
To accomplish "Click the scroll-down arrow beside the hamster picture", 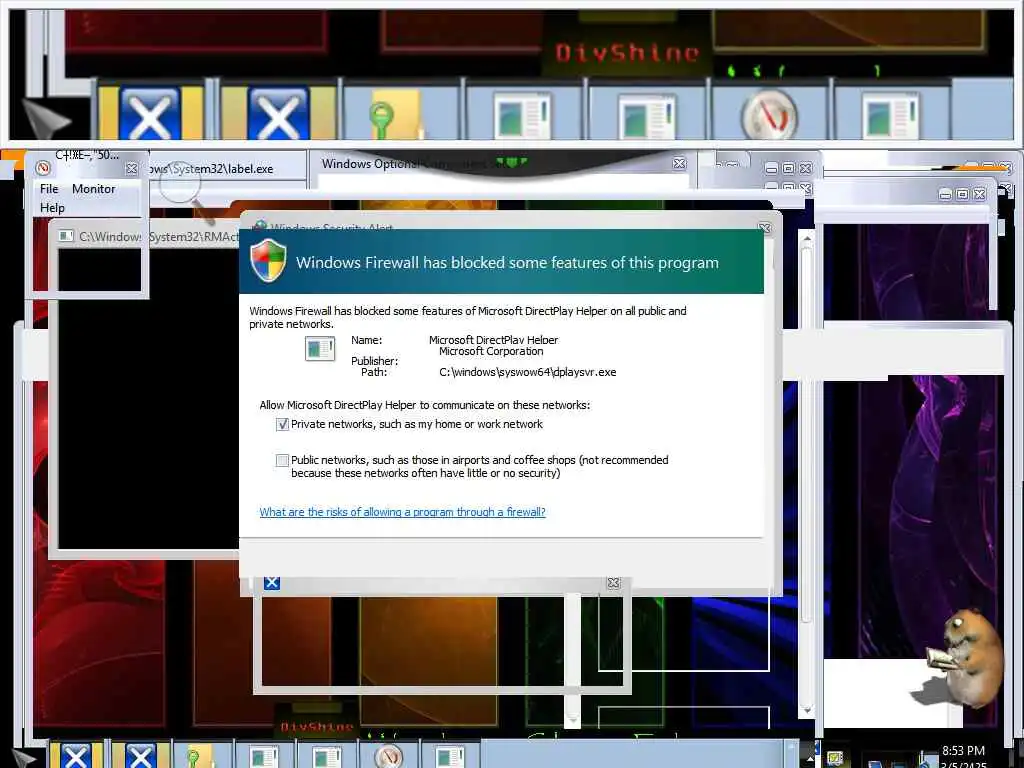I will (x=807, y=709).
